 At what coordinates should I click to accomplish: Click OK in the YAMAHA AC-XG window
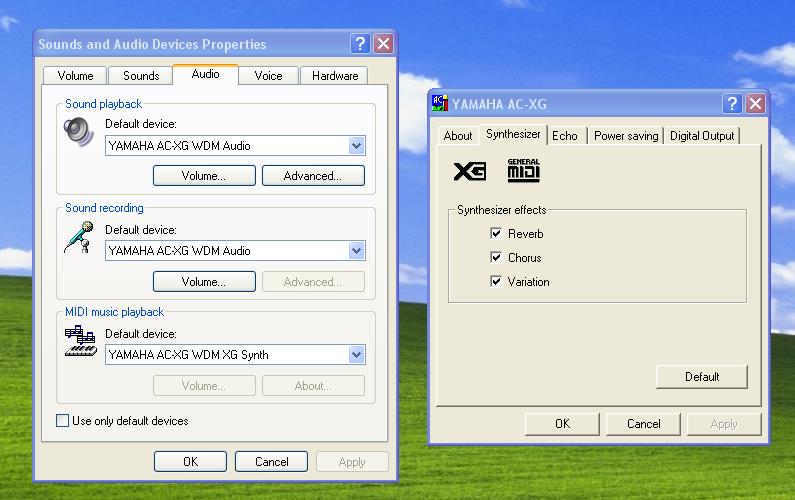point(562,424)
